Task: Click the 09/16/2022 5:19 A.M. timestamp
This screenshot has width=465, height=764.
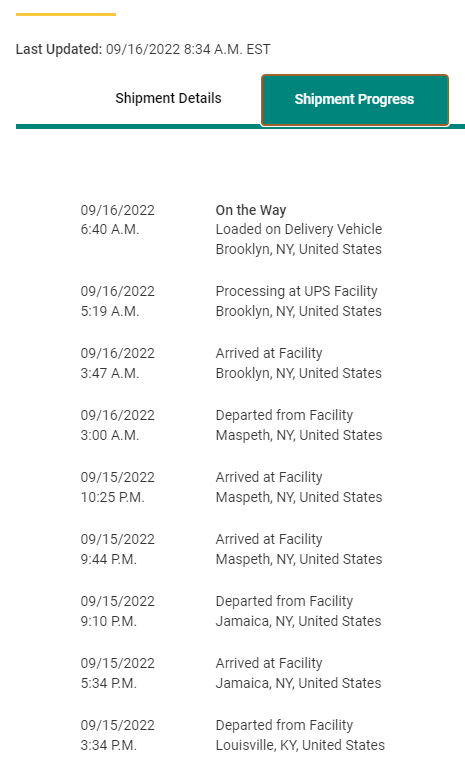Action: [117, 301]
